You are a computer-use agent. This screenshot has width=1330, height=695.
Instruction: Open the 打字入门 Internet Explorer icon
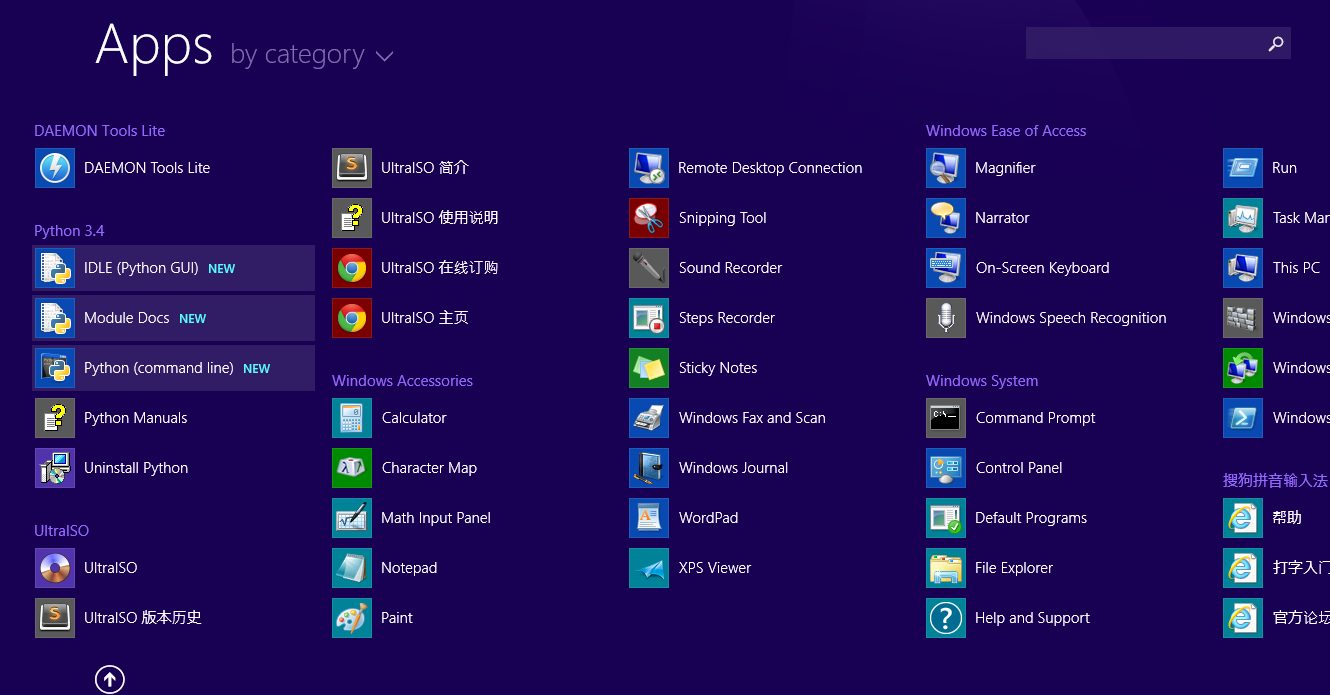tap(1243, 568)
